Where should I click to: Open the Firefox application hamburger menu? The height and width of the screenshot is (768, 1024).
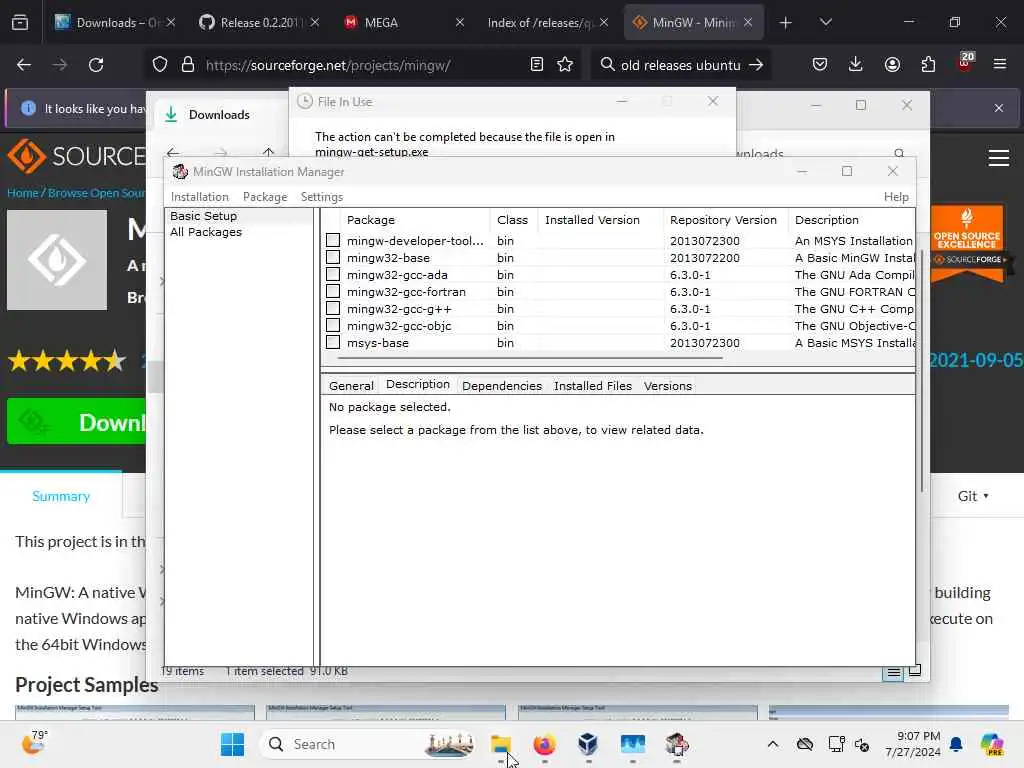[1000, 65]
